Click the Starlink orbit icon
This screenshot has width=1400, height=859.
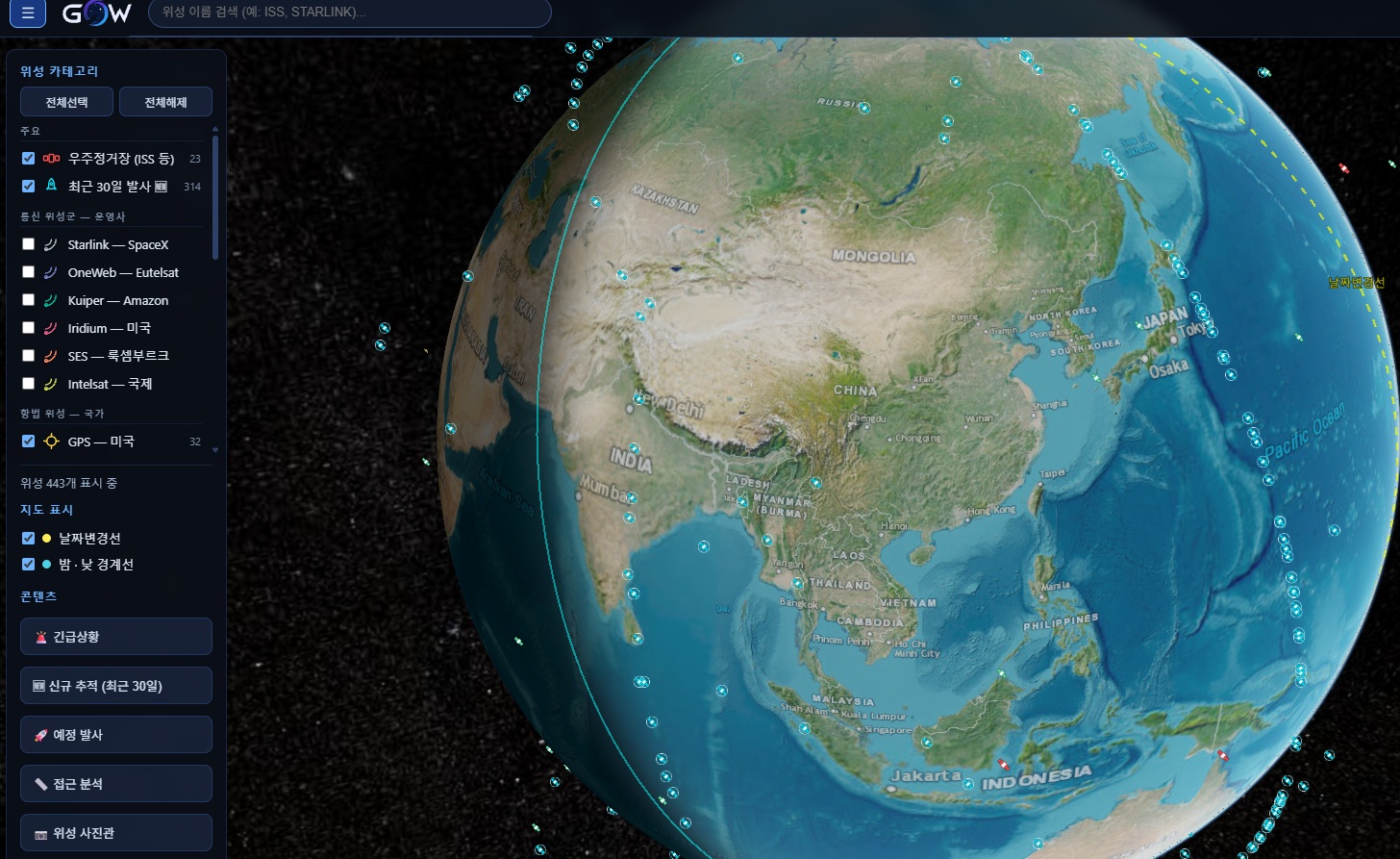point(52,244)
